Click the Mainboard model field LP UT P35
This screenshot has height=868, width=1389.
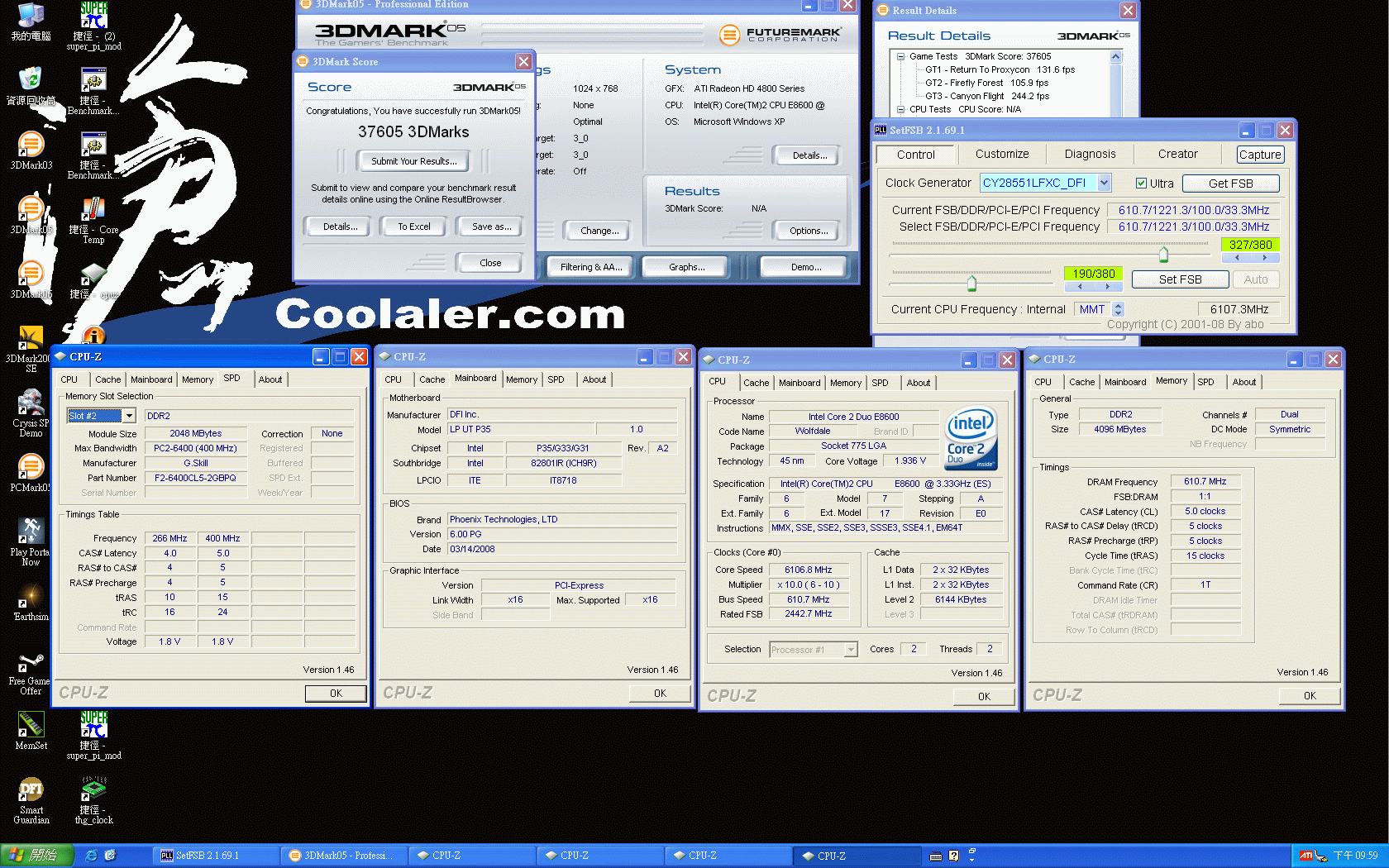[521, 429]
